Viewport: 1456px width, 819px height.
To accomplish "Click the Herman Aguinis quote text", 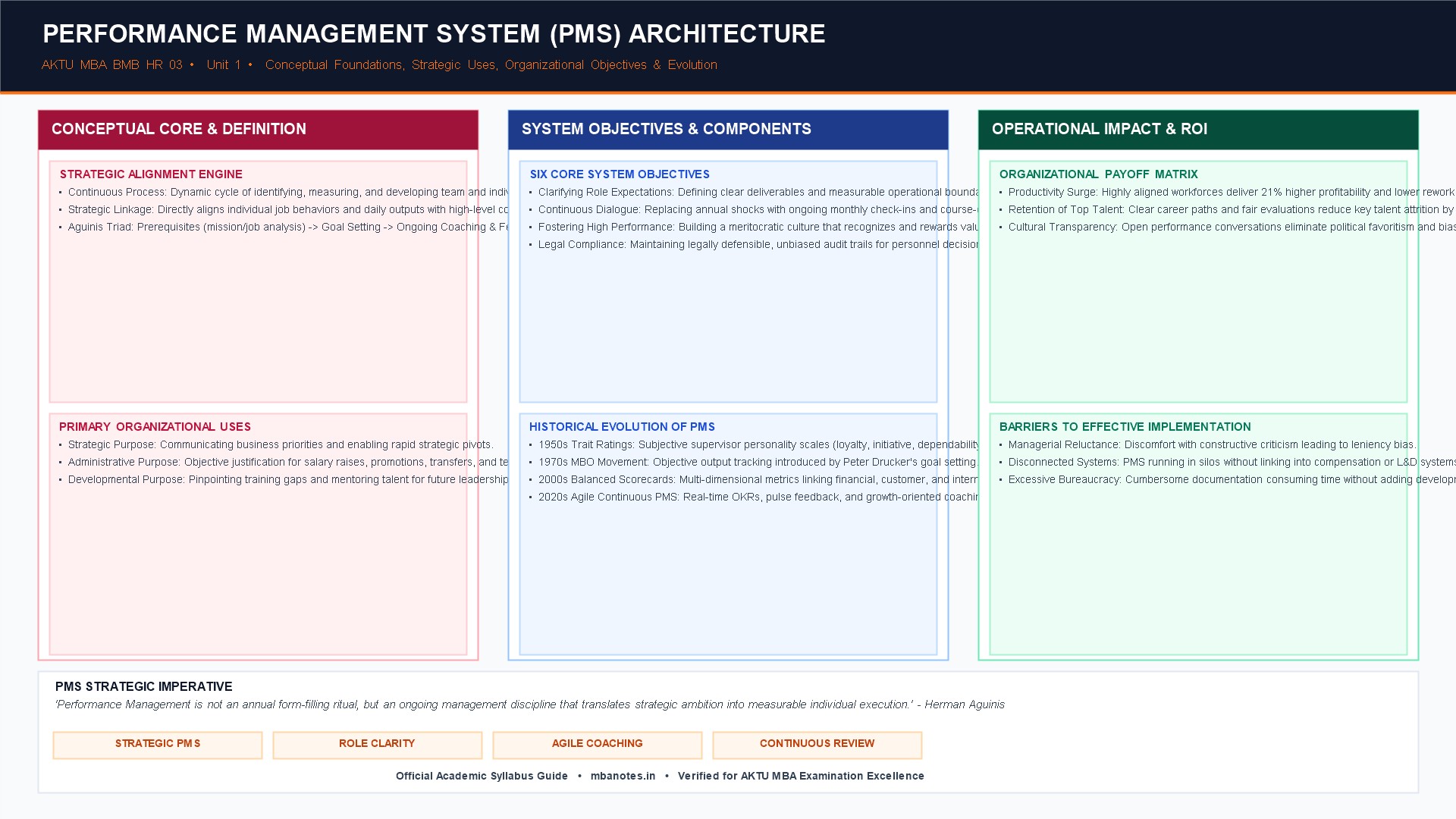I will pos(529,705).
